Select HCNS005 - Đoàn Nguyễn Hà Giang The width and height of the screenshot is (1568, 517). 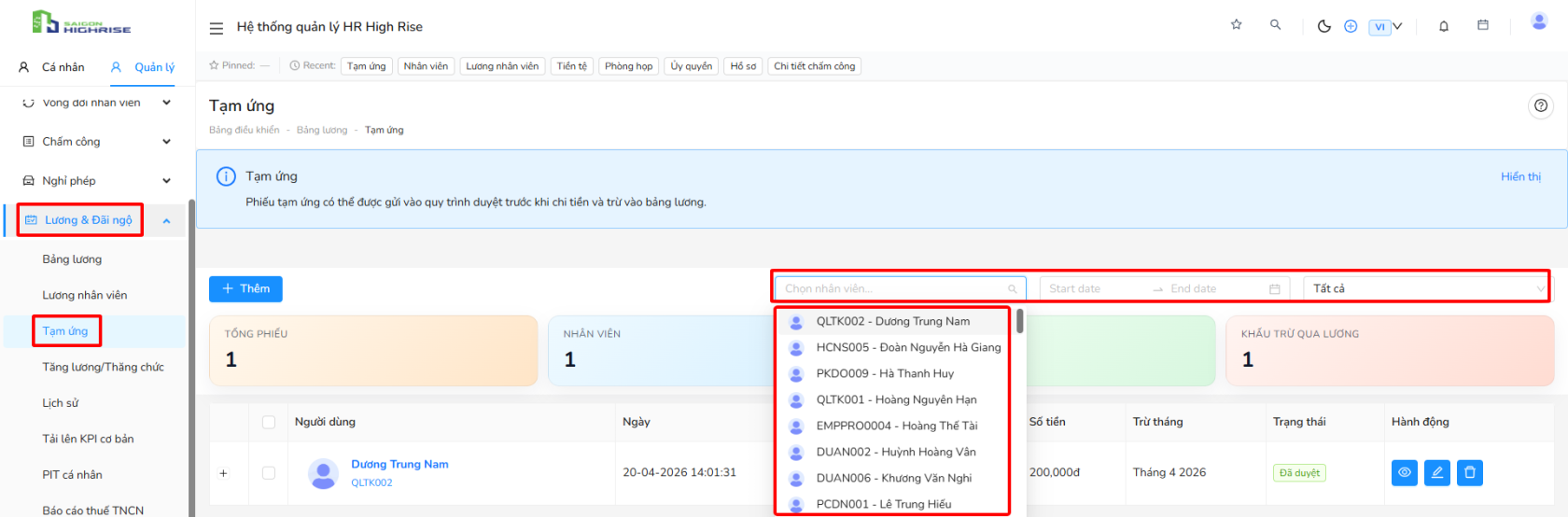[x=894, y=347]
